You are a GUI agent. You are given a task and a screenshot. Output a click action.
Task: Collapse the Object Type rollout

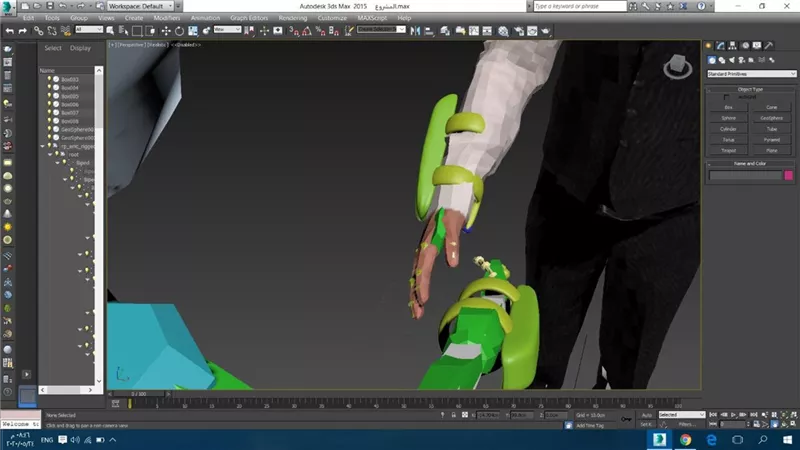pyautogui.click(x=751, y=89)
